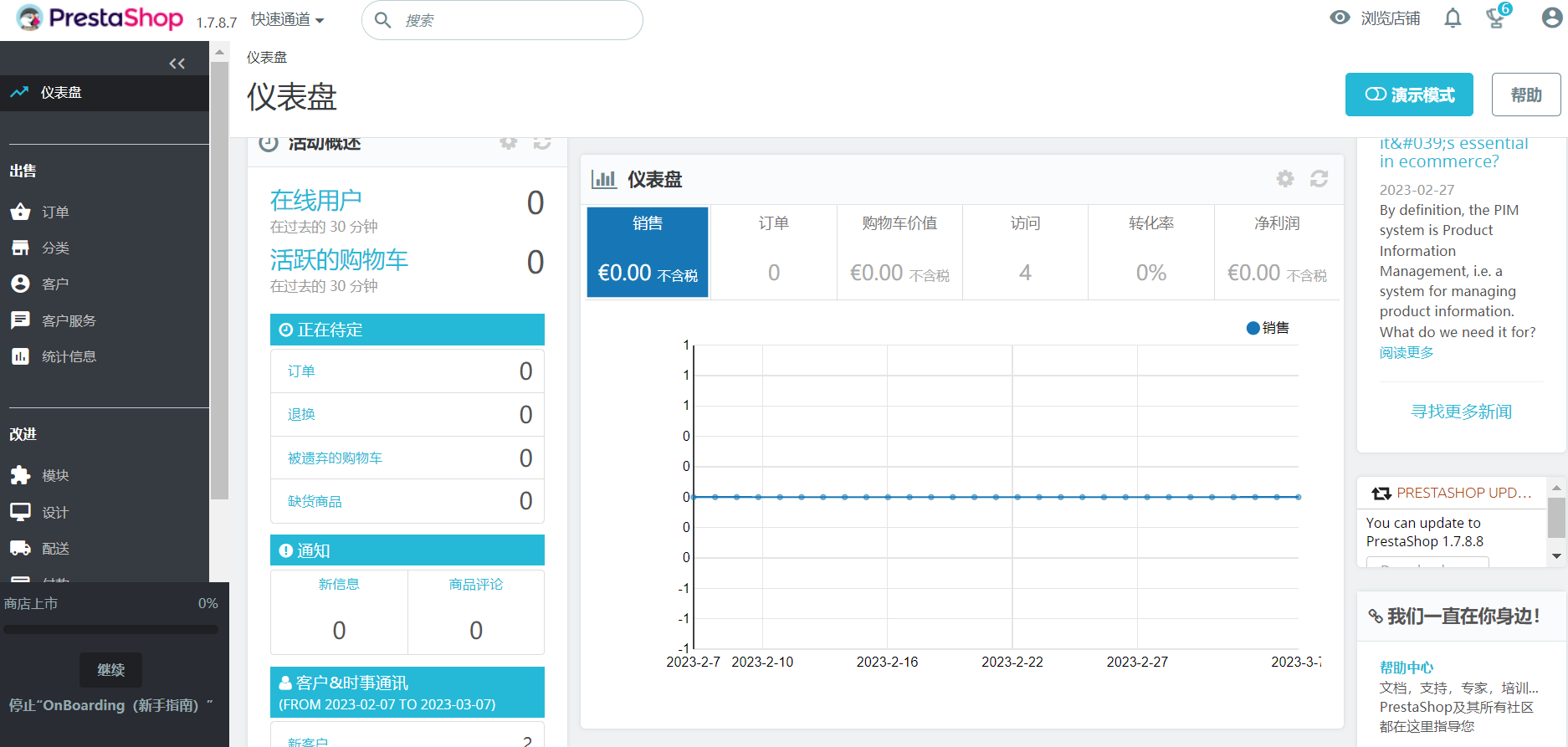Open the 帮助中心 link
Image resolution: width=1568 pixels, height=747 pixels.
pos(1407,668)
